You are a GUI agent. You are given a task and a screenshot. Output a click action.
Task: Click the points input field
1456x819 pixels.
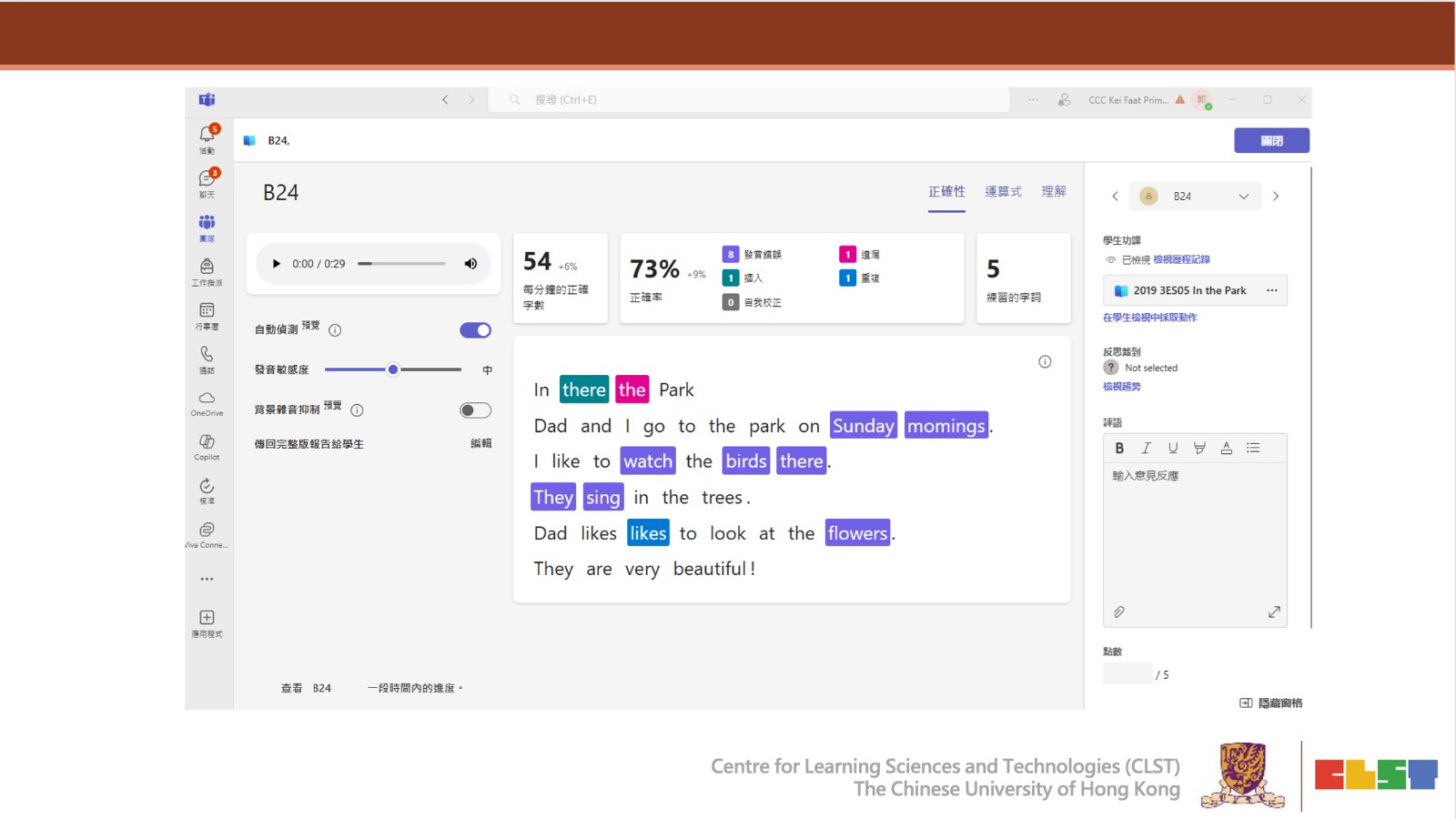1127,674
